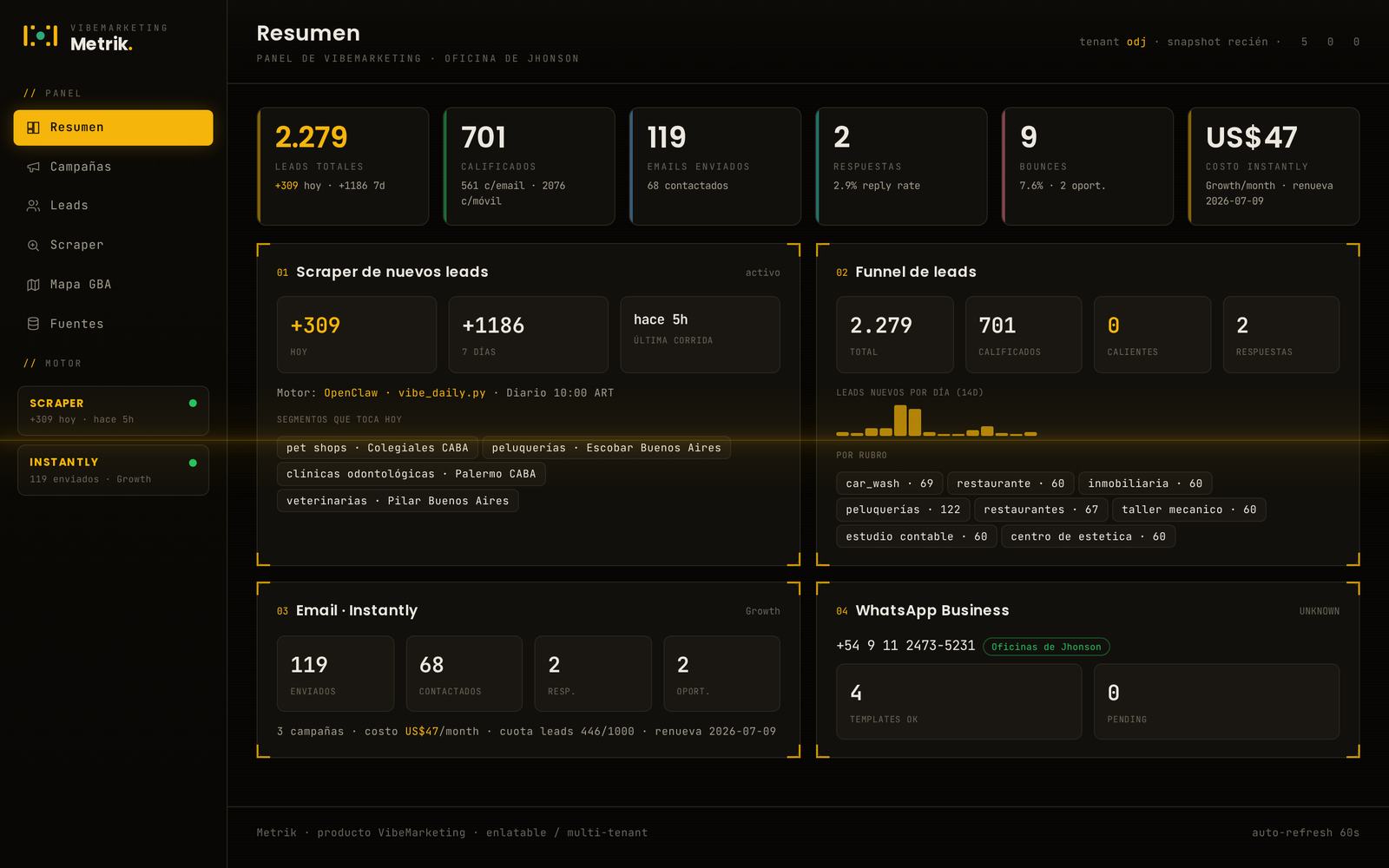Click veterinarias Pilar Buenos Aires tag
Screen dimensions: 1389x868
pos(398,501)
